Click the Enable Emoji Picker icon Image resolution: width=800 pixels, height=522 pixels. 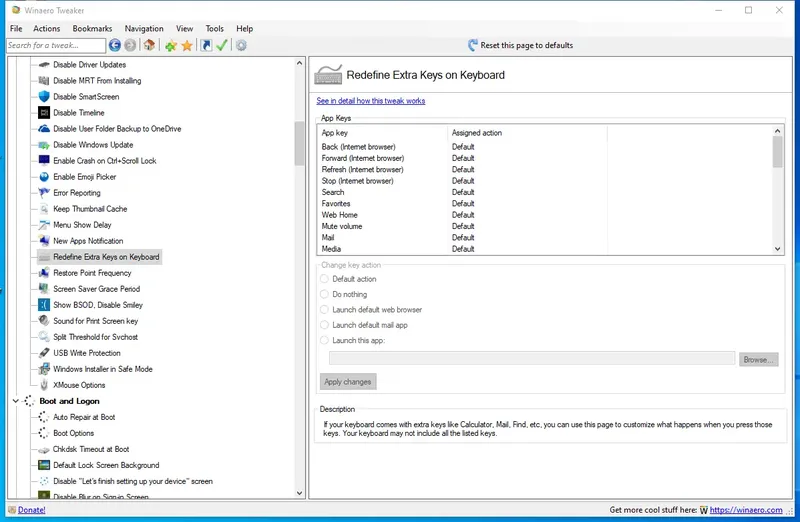(x=44, y=177)
